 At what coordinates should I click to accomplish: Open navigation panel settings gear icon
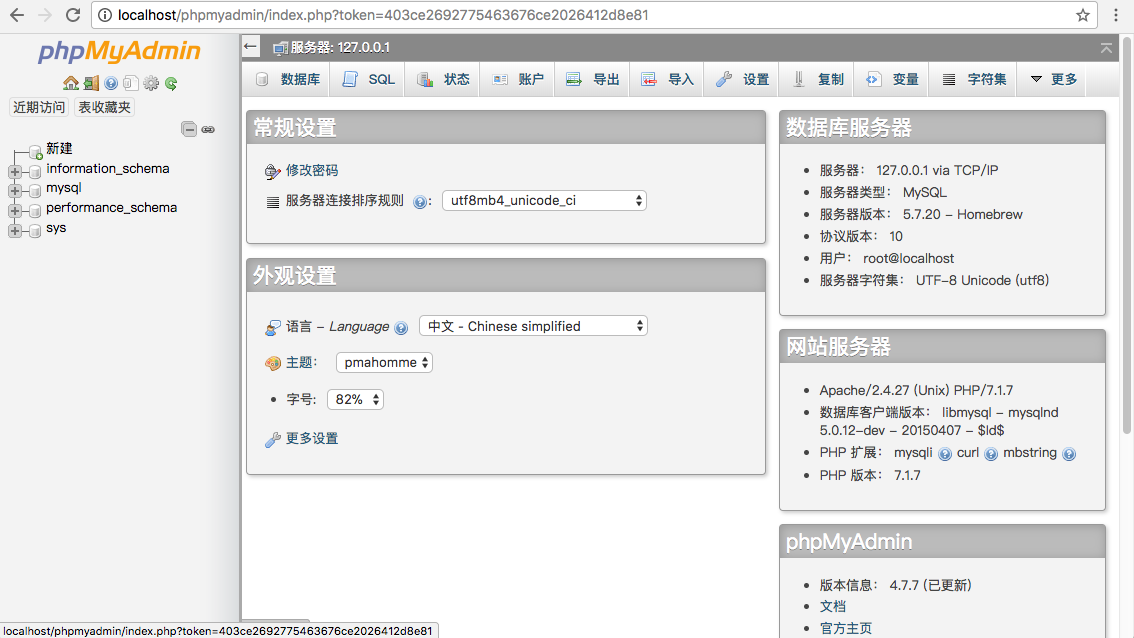tap(150, 83)
